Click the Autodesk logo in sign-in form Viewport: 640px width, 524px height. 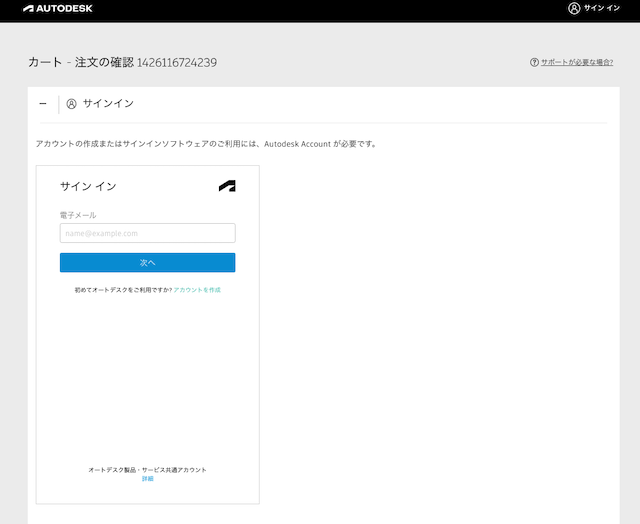pyautogui.click(x=227, y=186)
